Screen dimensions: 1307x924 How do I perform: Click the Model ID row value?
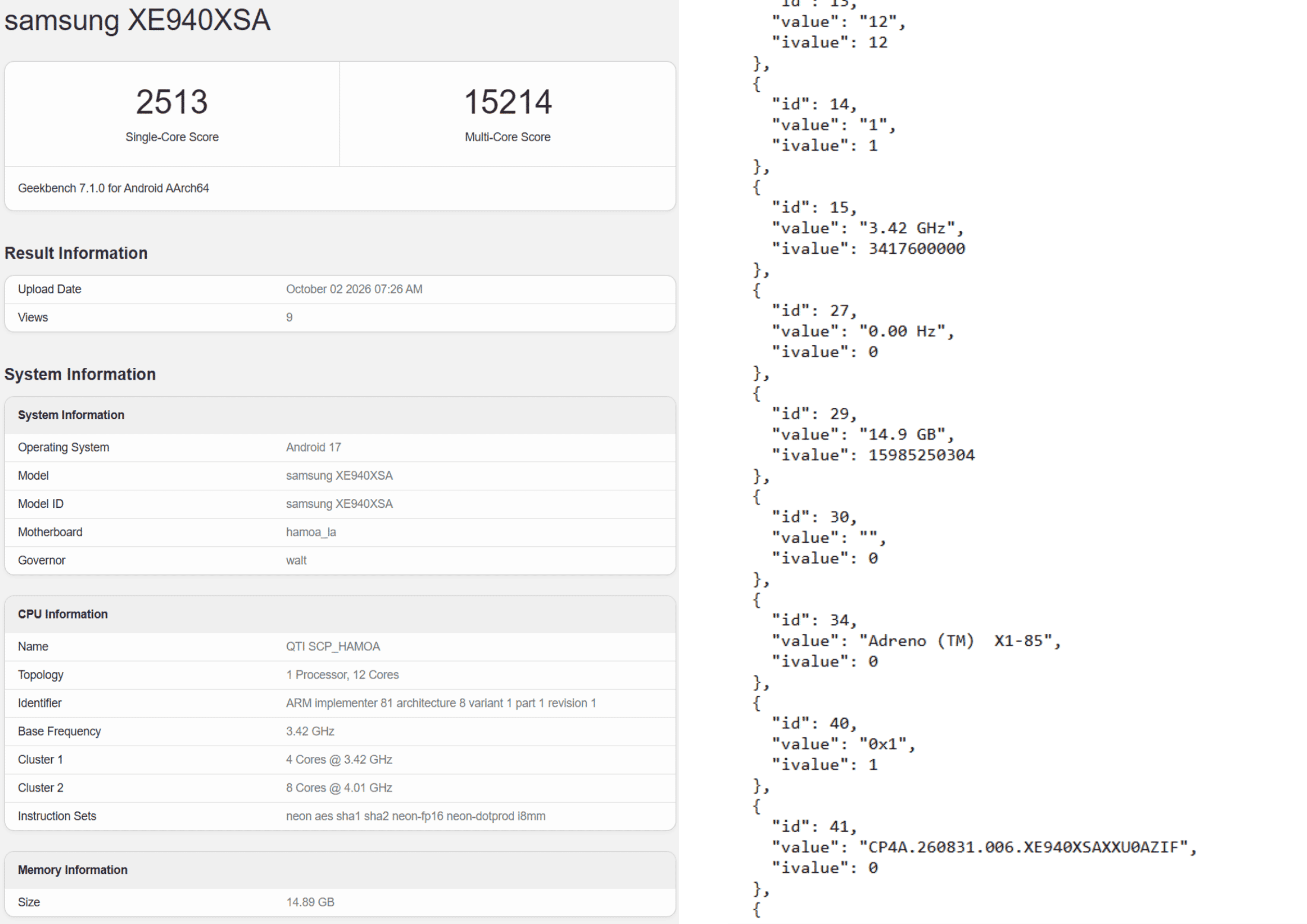(x=339, y=504)
